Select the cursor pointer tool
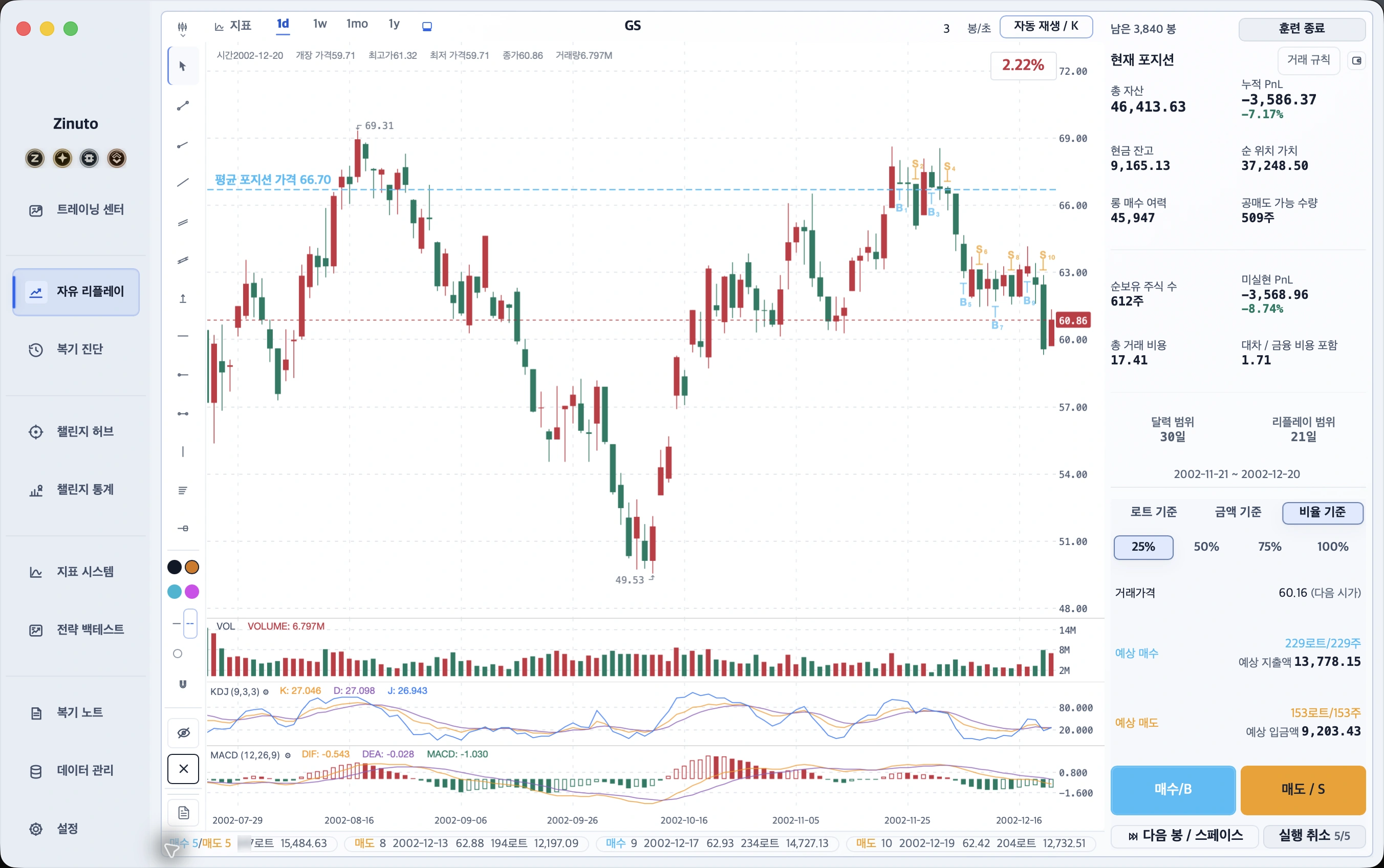1384x868 pixels. pyautogui.click(x=183, y=67)
